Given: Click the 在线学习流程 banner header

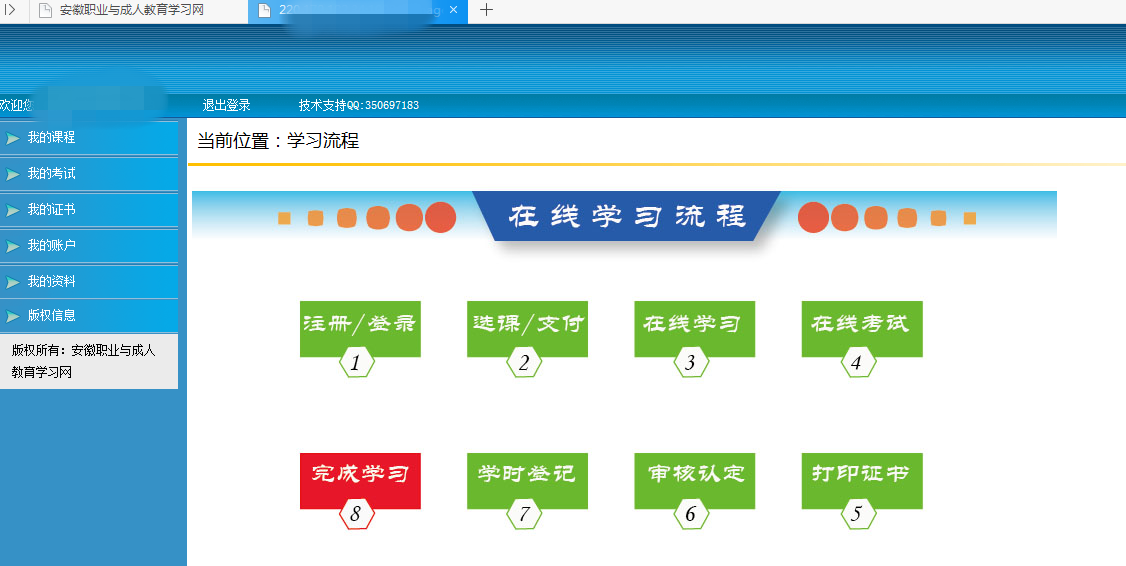Looking at the screenshot, I should pyautogui.click(x=626, y=216).
